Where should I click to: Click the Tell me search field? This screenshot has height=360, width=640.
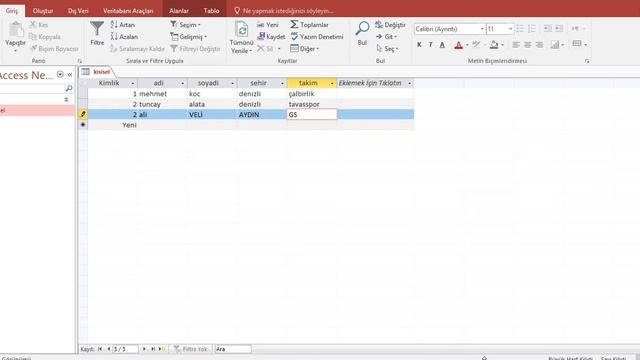point(284,11)
